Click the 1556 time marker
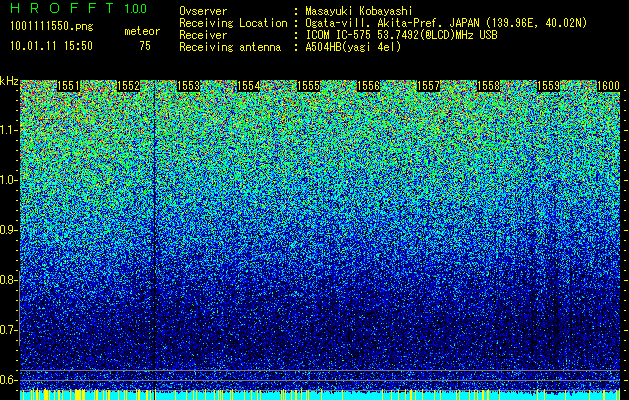 click(369, 86)
